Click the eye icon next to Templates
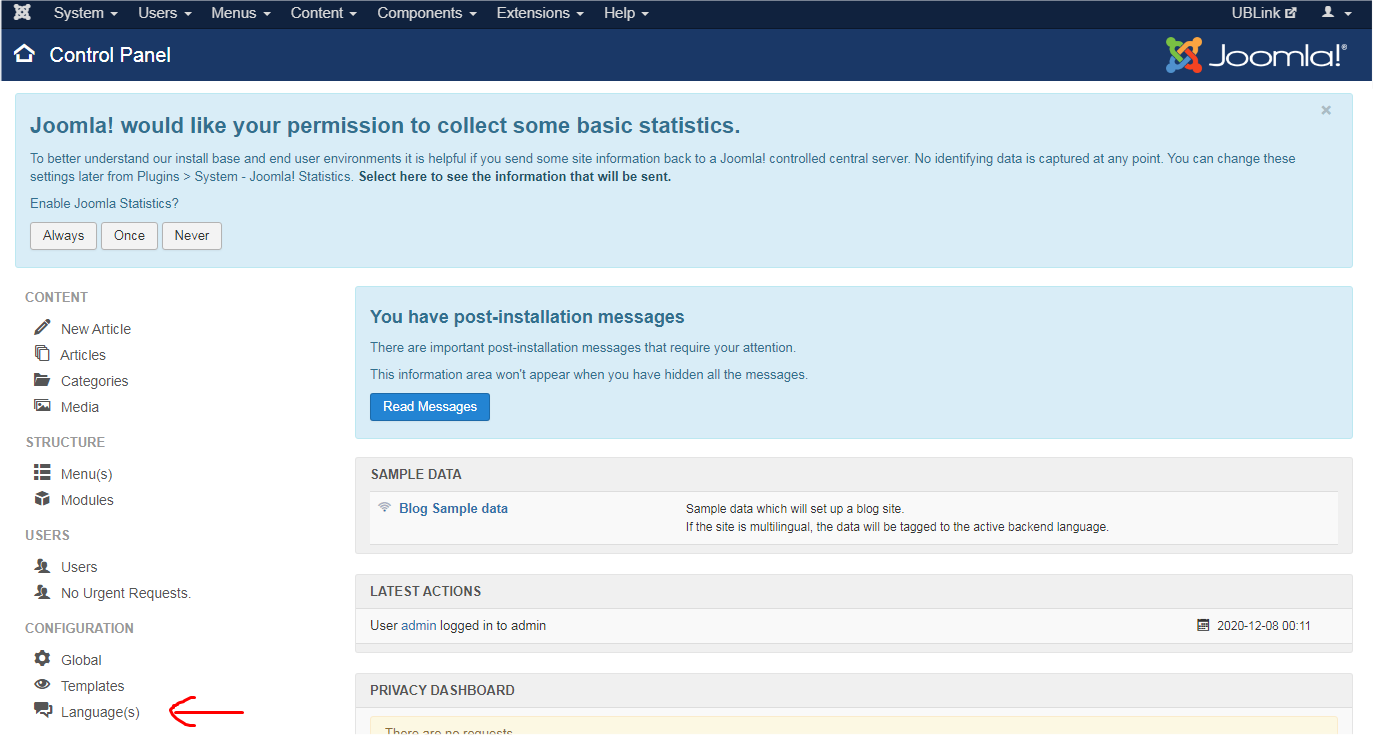Viewport: 1373px width, 735px height. [x=42, y=685]
